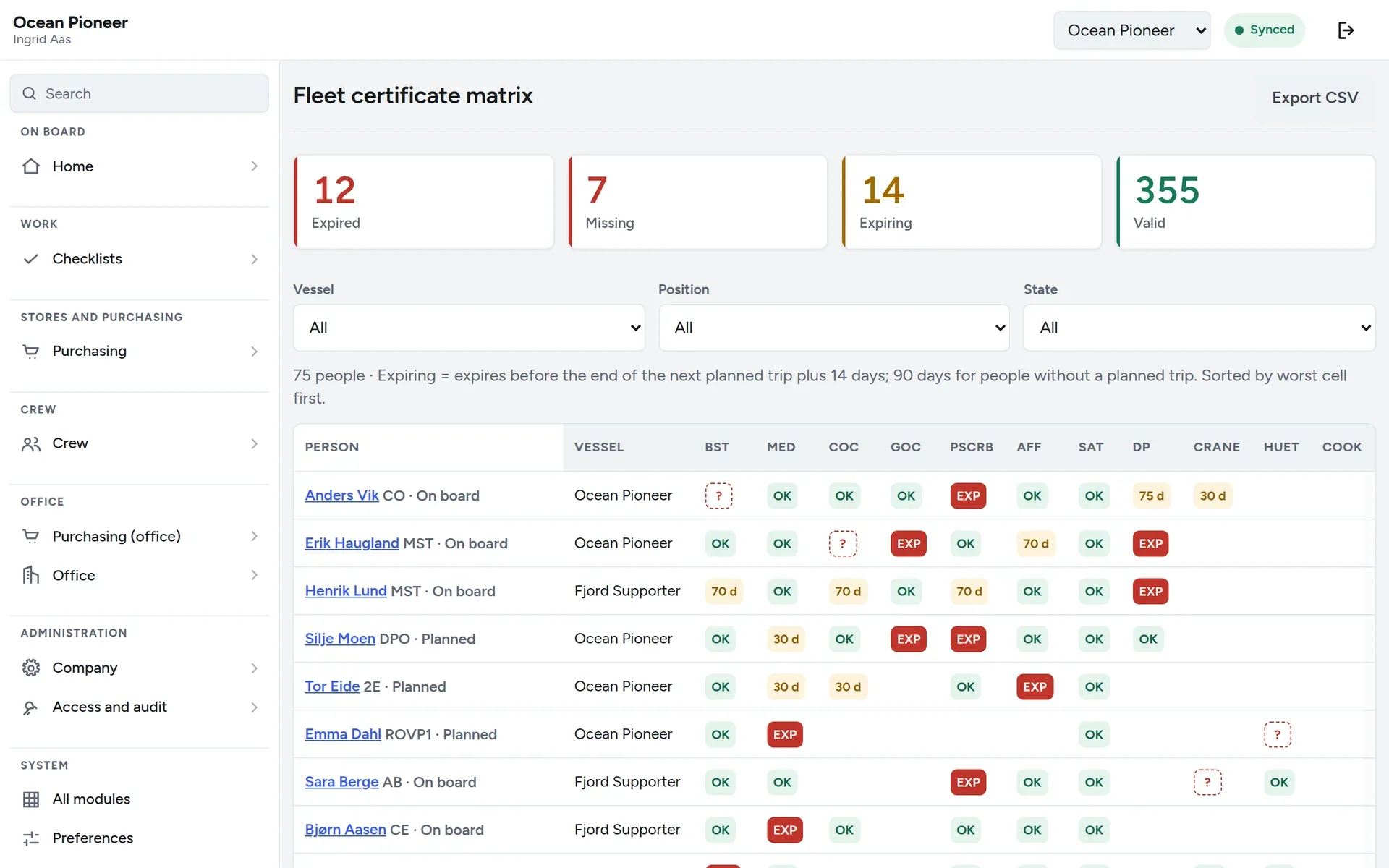The image size is (1389, 868).
Task: Click the EXP GOC badge for Silje Moen
Action: coord(909,639)
